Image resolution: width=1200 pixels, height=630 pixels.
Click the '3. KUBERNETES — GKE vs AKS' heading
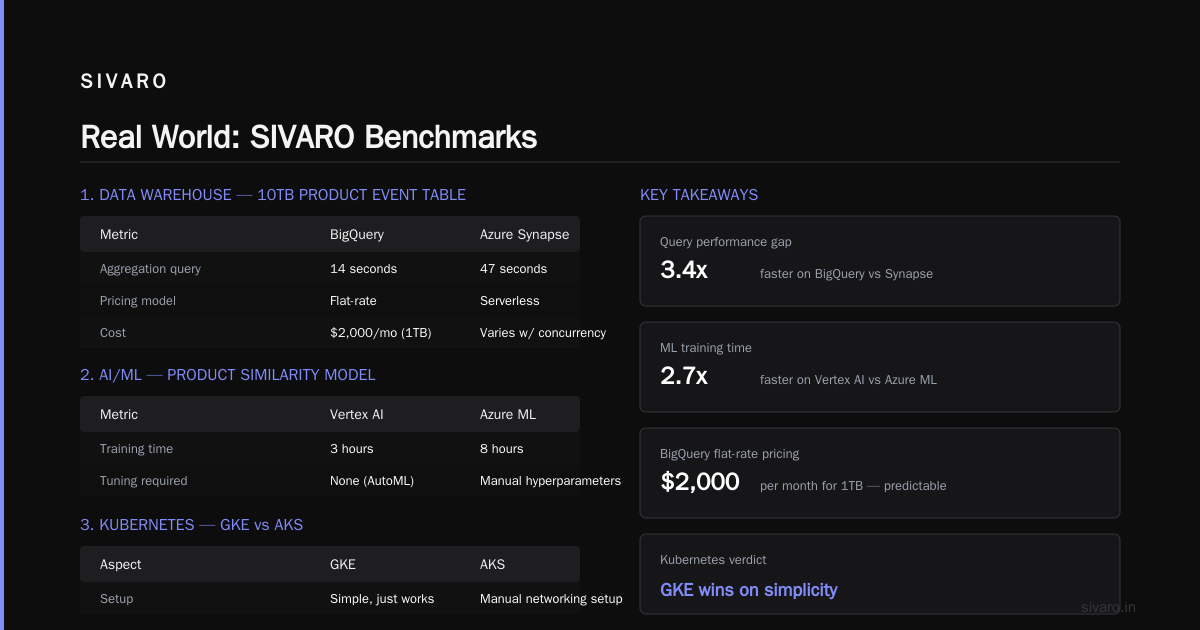191,525
